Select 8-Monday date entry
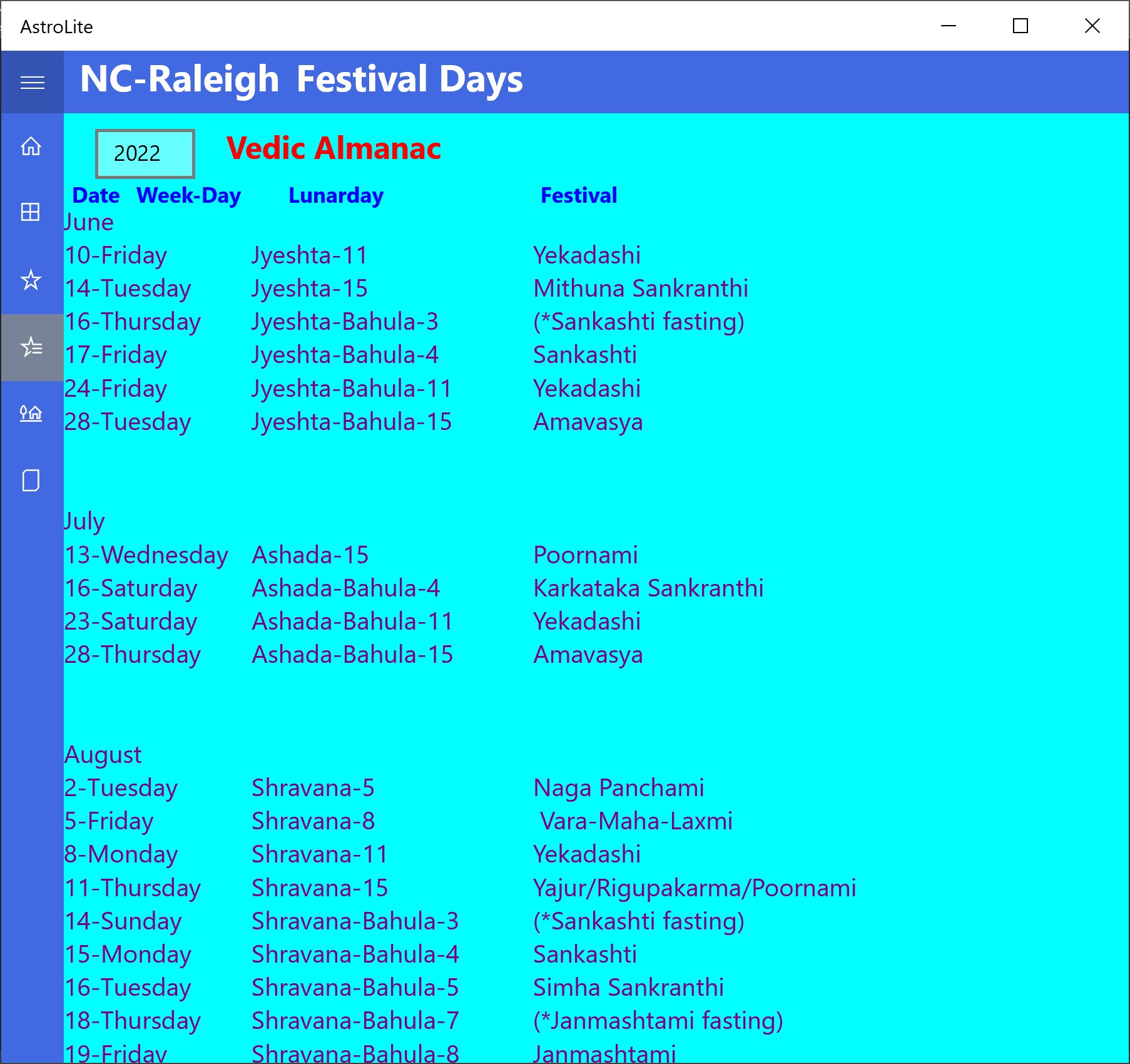This screenshot has height=1064, width=1130. [121, 854]
